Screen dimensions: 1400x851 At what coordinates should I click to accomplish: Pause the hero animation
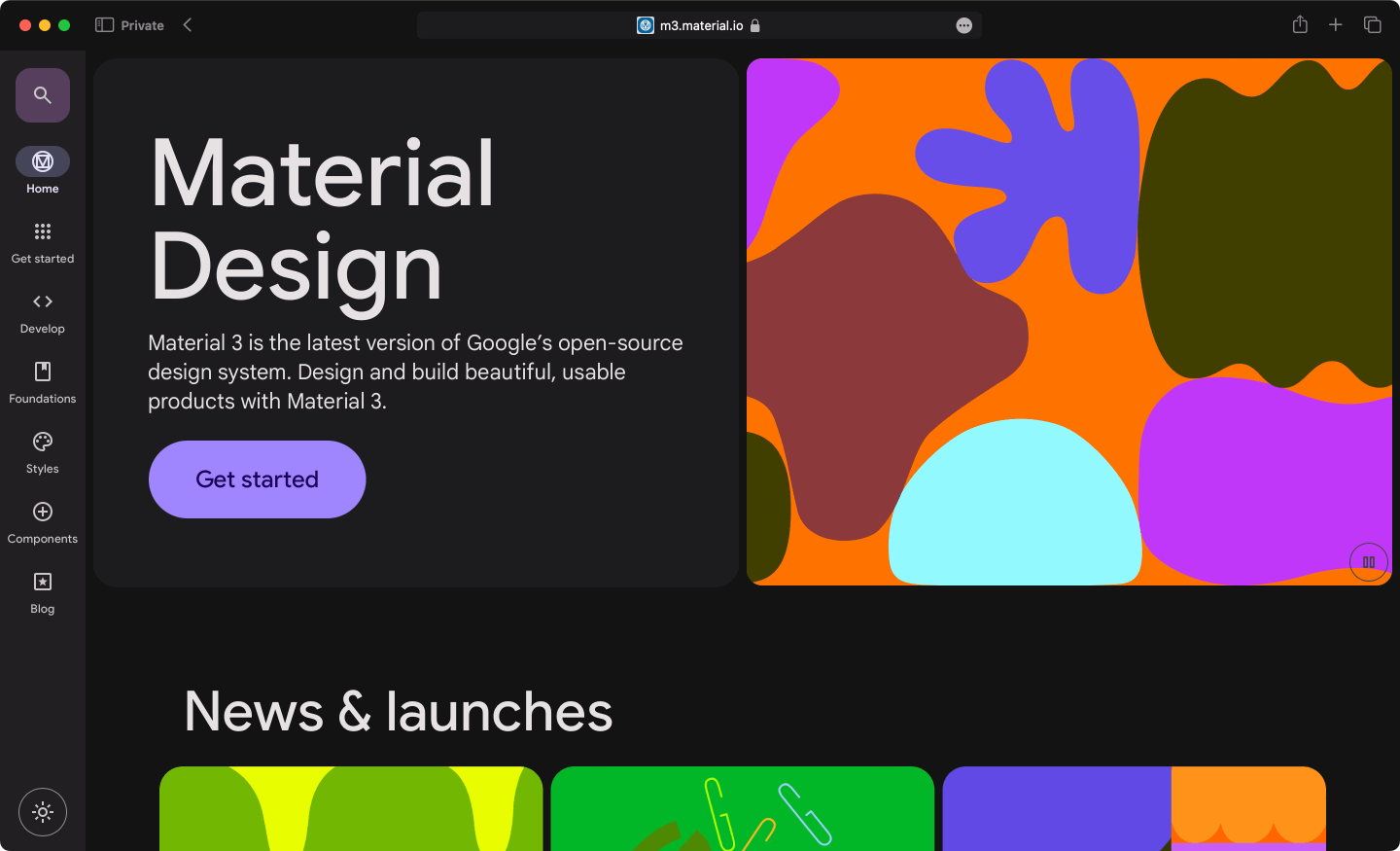[1368, 562]
